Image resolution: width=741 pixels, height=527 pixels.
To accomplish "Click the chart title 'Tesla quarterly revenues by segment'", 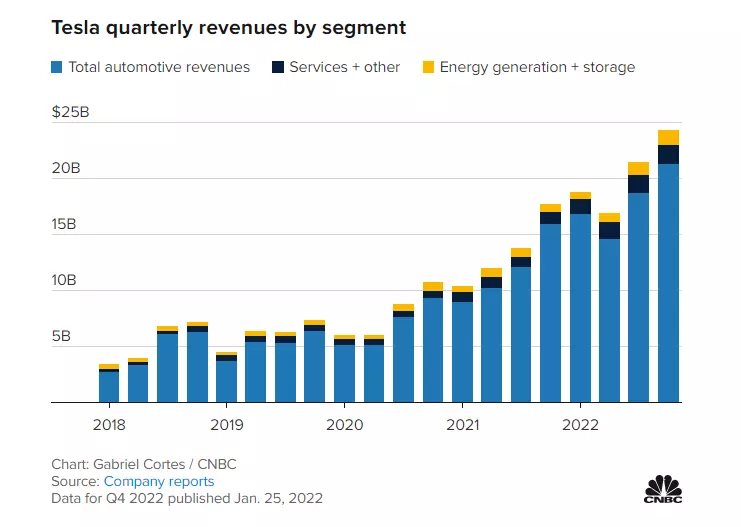I will coord(229,27).
